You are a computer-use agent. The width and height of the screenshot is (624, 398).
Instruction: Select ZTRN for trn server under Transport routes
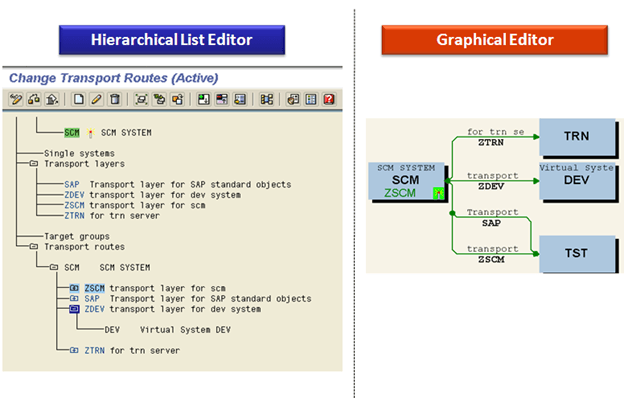(x=132, y=351)
